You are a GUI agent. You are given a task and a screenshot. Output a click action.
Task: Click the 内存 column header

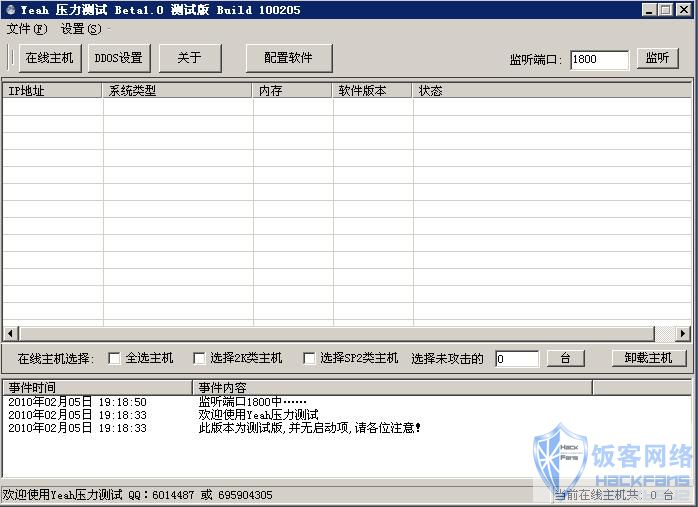(292, 91)
